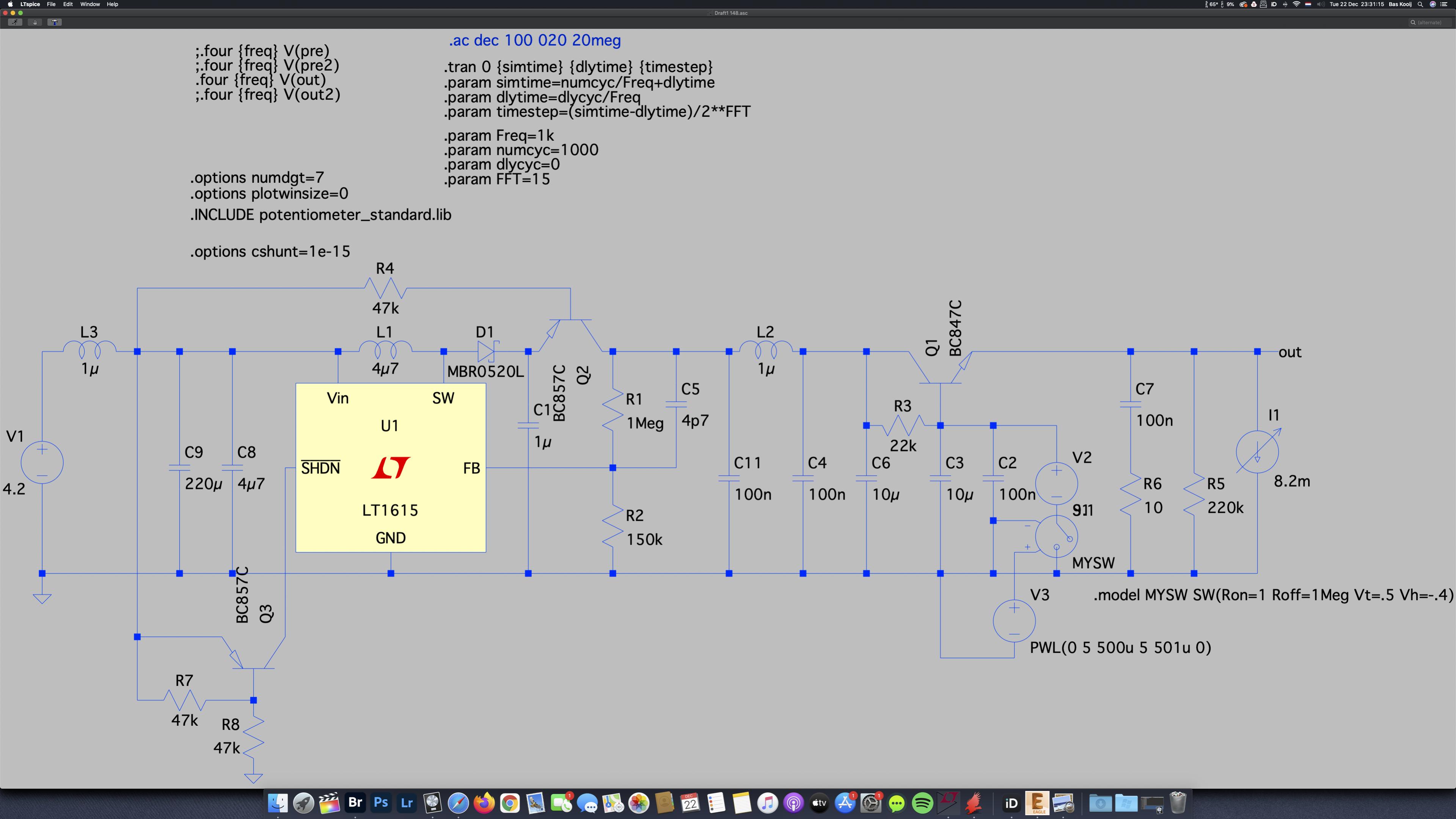Click the 220k value of R5
This screenshot has width=1456, height=819.
1225,508
